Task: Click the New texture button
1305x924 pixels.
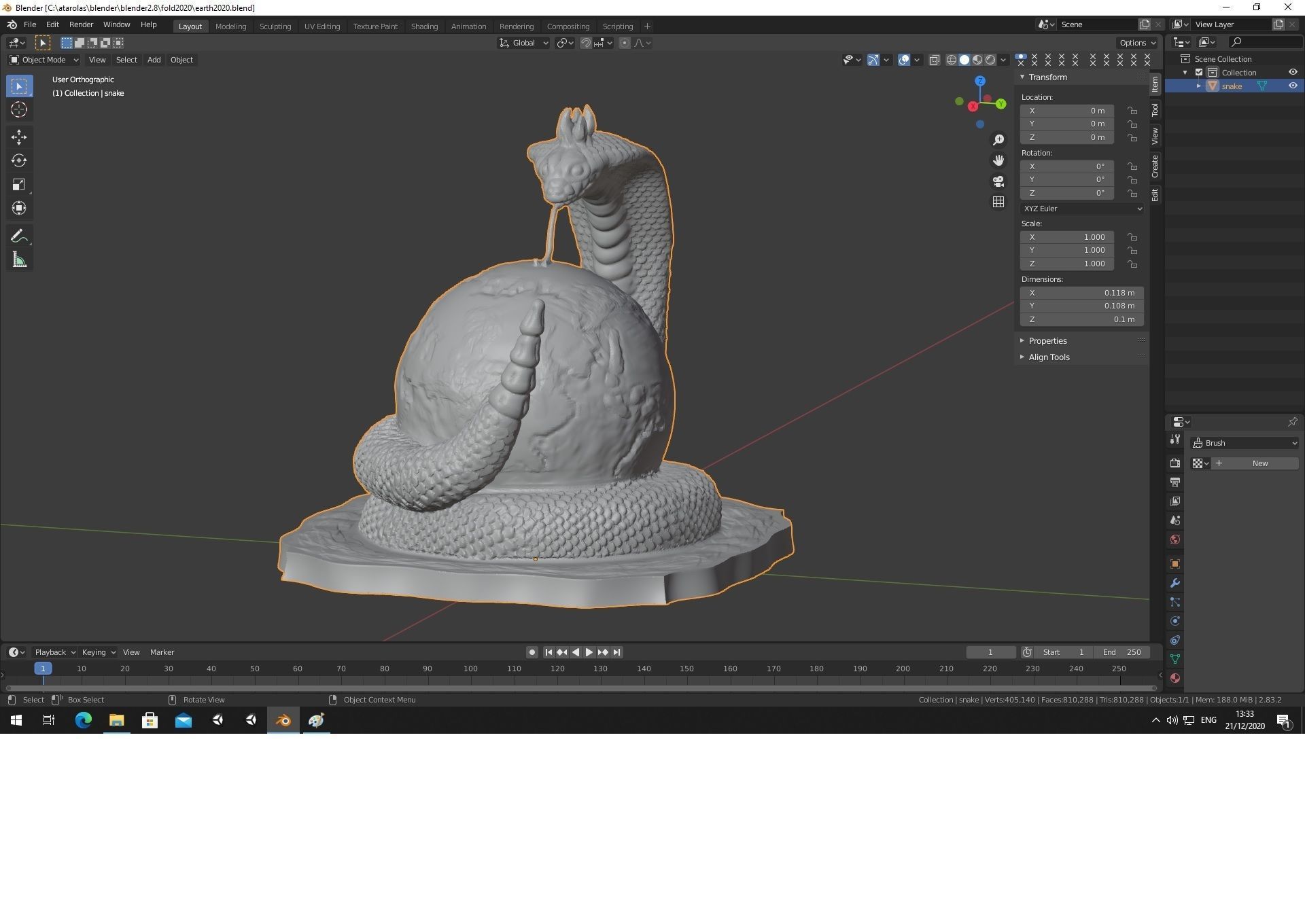Action: (x=1255, y=463)
